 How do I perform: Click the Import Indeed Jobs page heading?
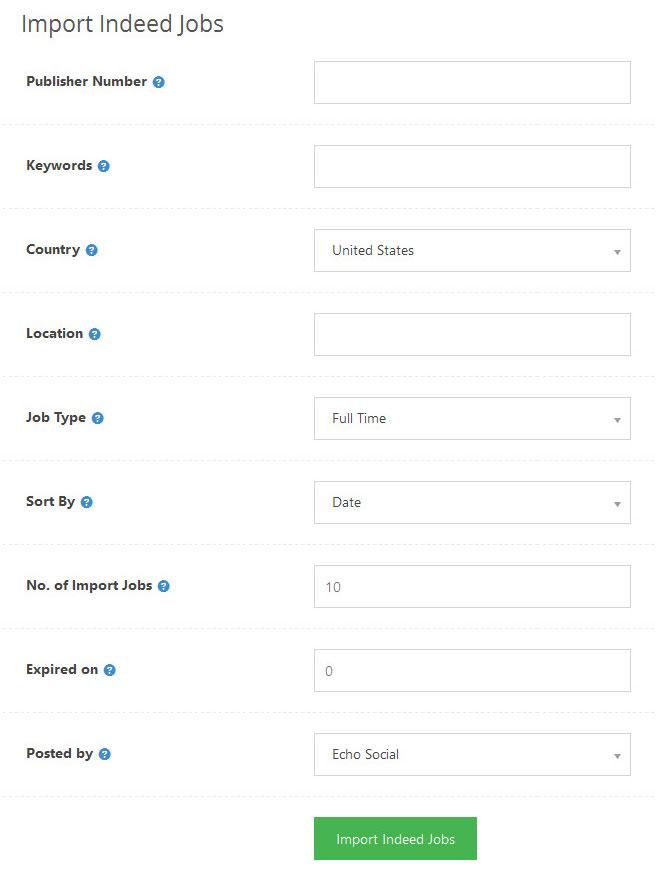point(122,25)
